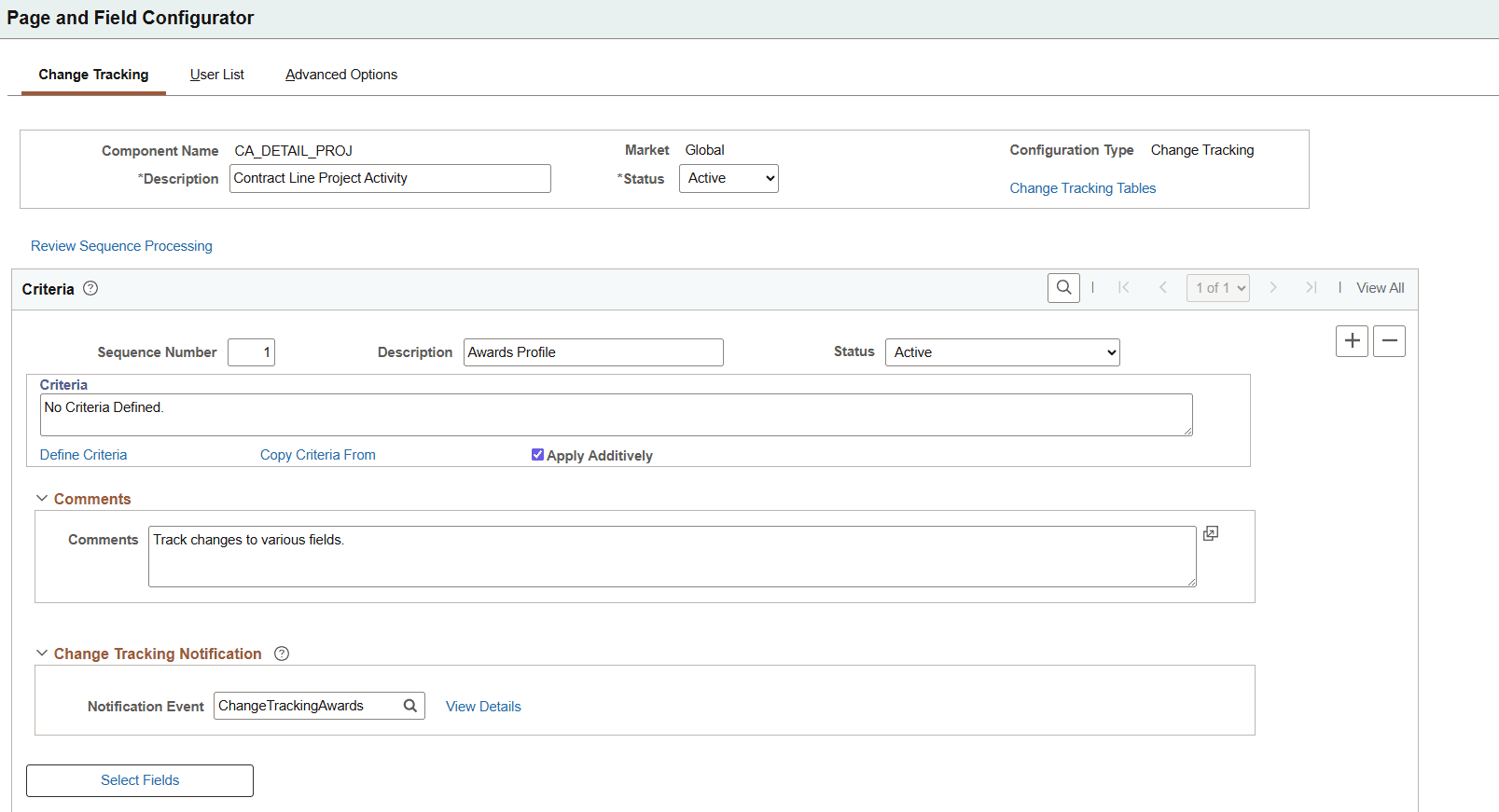
Task: Open the criteria Status Active dropdown
Action: pos(1002,352)
